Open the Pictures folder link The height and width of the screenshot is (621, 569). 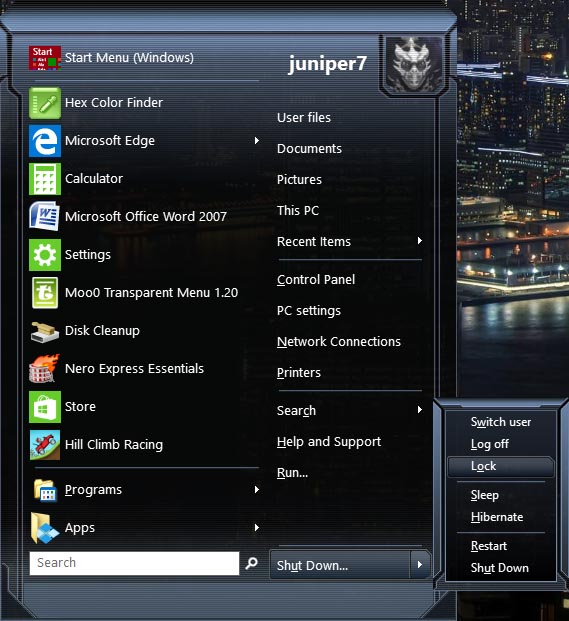[x=299, y=179]
